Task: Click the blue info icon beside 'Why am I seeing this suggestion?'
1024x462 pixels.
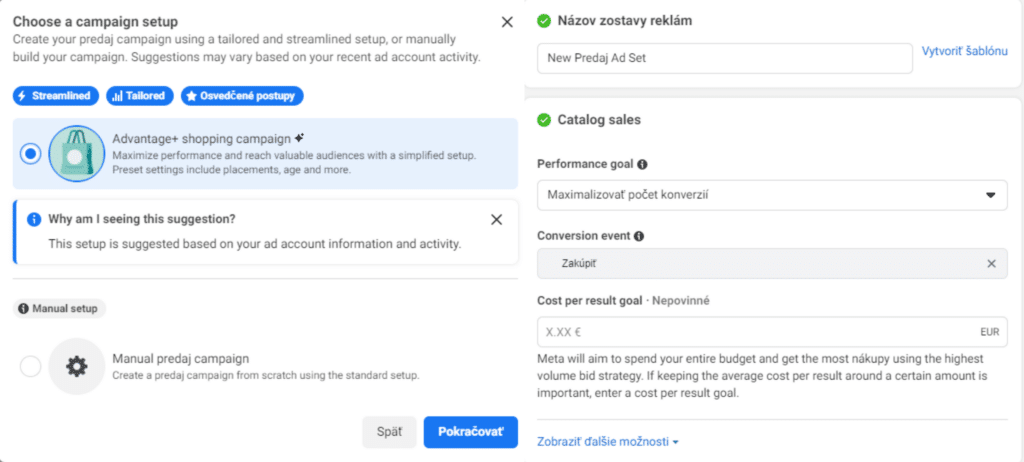Action: [x=34, y=220]
